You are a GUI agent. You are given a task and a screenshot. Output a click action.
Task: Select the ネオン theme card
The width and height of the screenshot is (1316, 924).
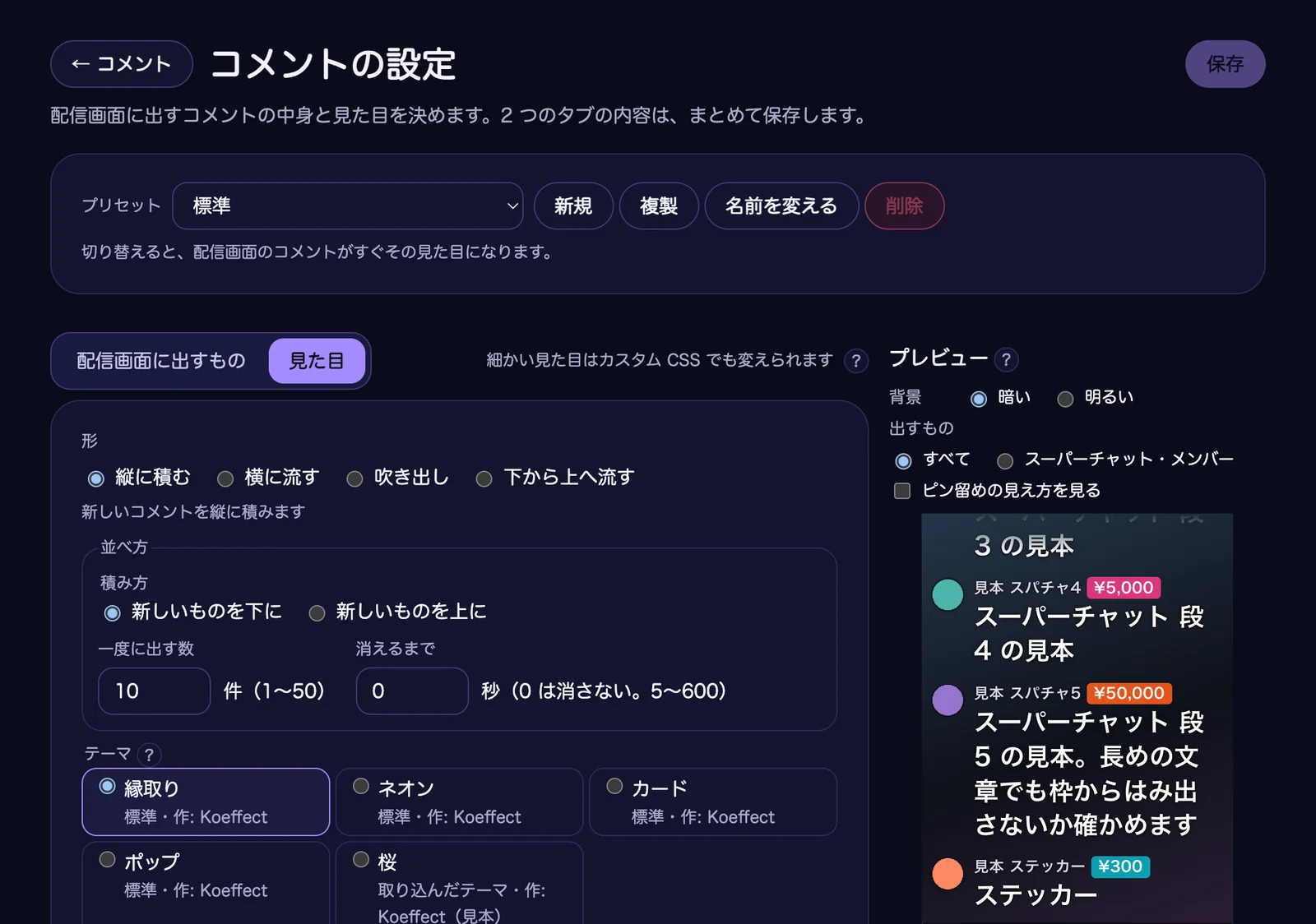click(x=460, y=802)
